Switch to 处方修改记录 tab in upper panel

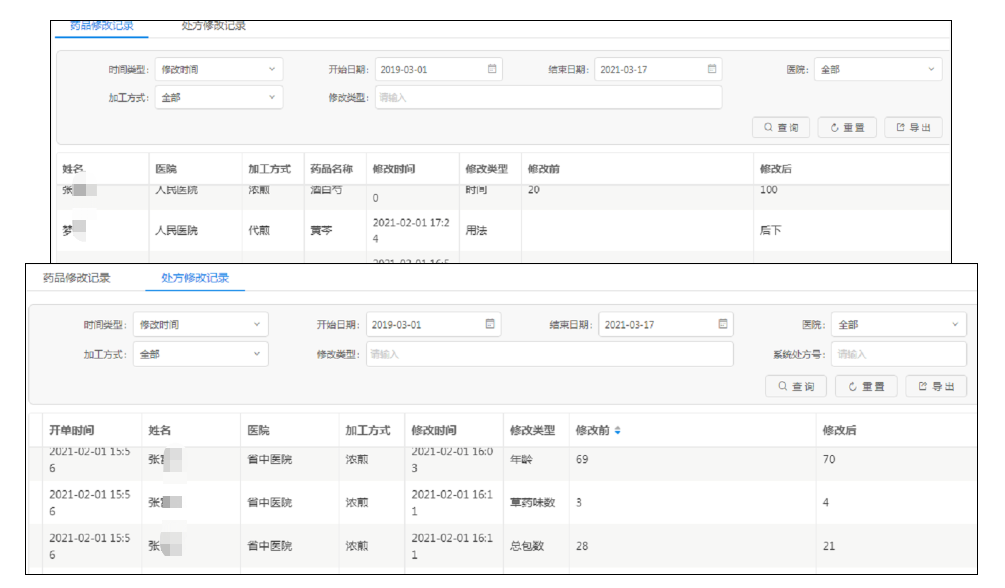coord(214,26)
